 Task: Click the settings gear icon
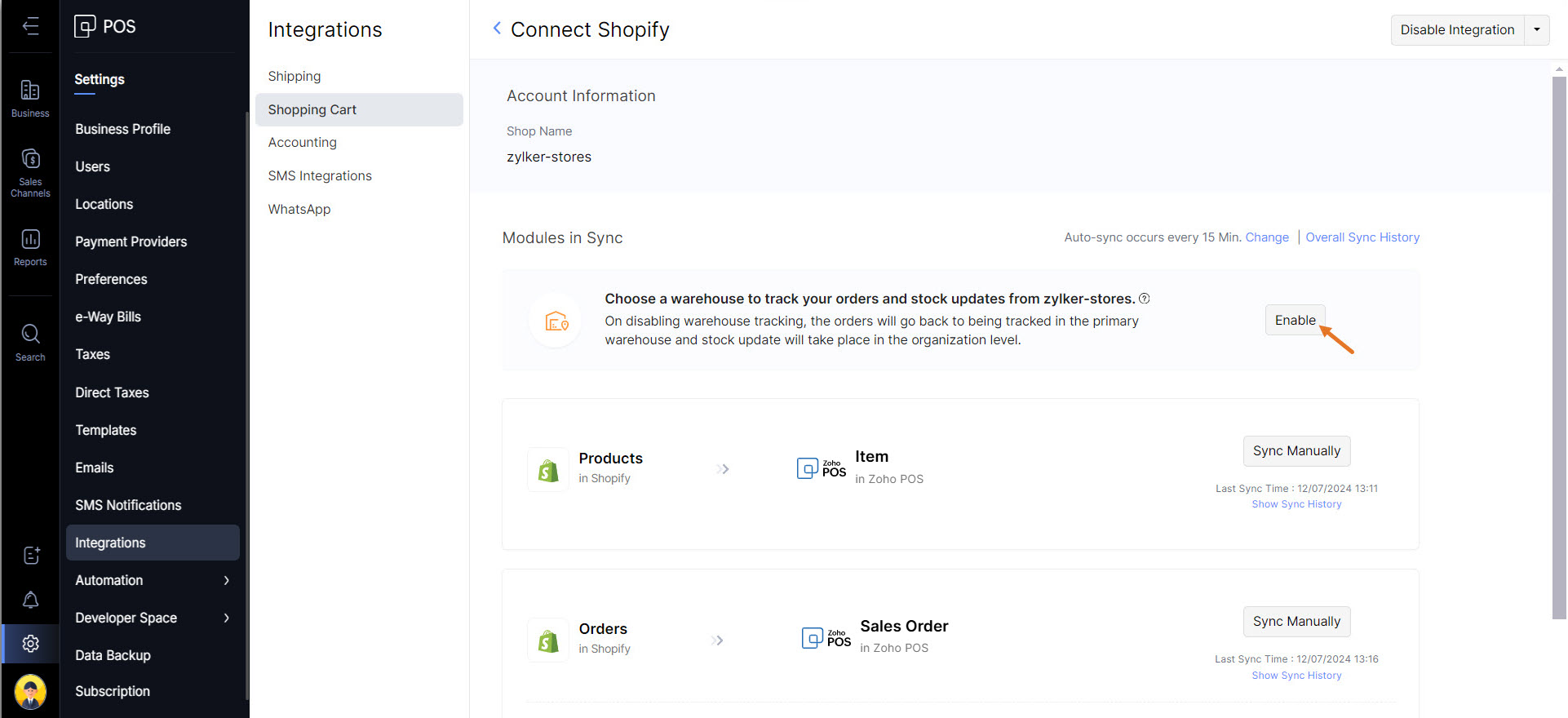tap(30, 644)
